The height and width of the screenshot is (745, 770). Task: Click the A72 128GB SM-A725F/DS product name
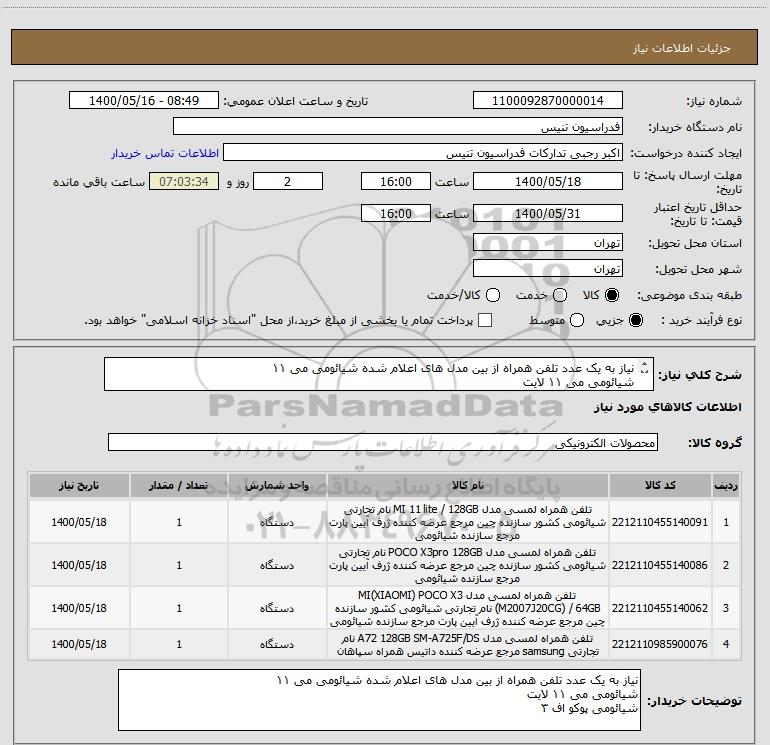(x=468, y=645)
